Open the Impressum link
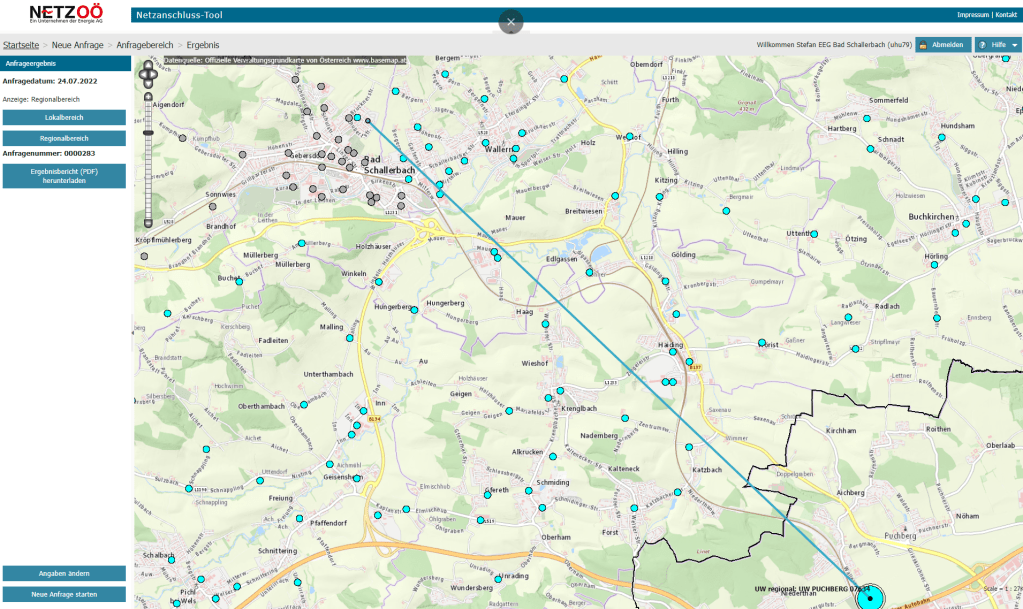 pos(972,15)
